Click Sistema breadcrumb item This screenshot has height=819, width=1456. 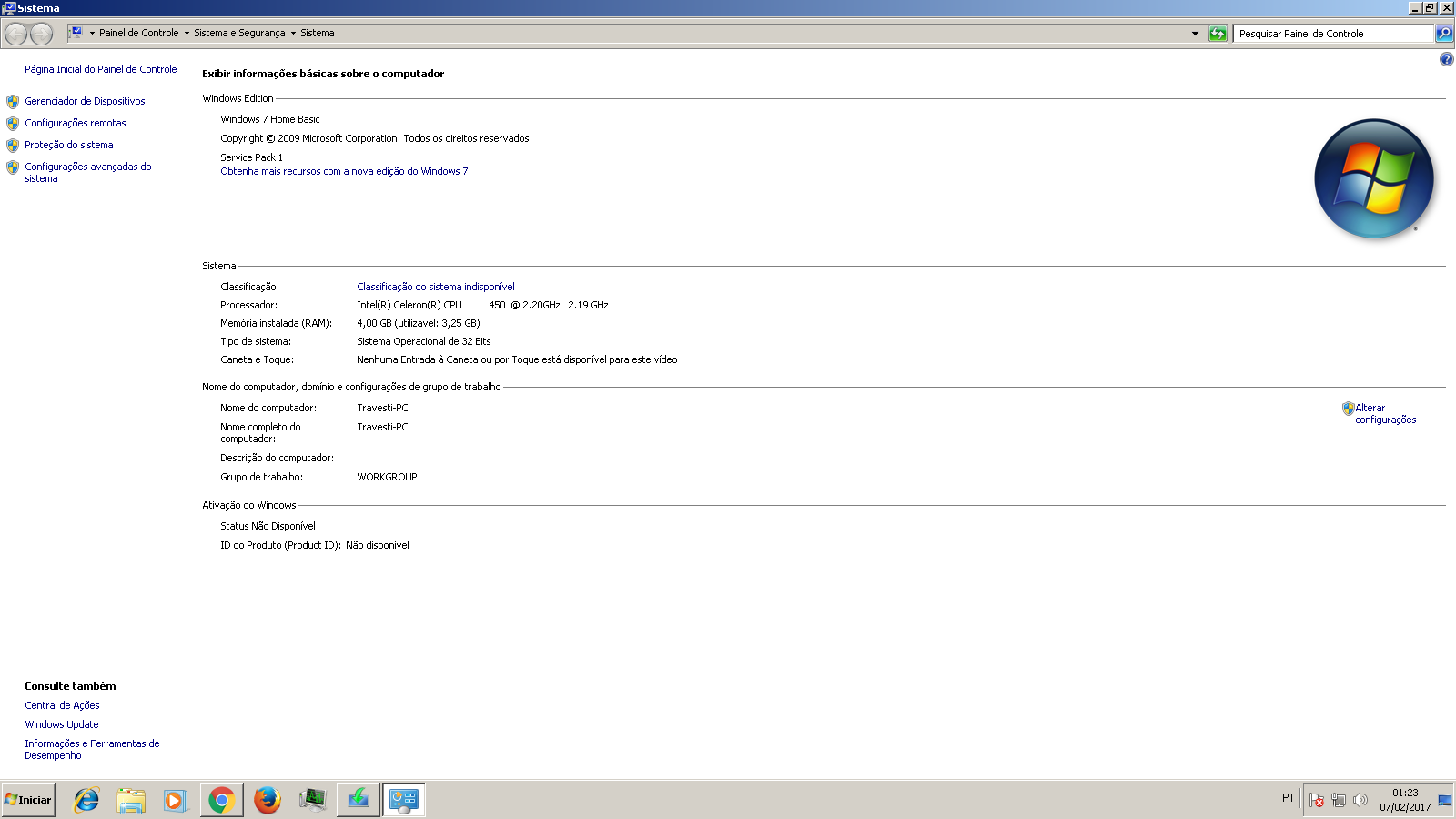pyautogui.click(x=317, y=33)
